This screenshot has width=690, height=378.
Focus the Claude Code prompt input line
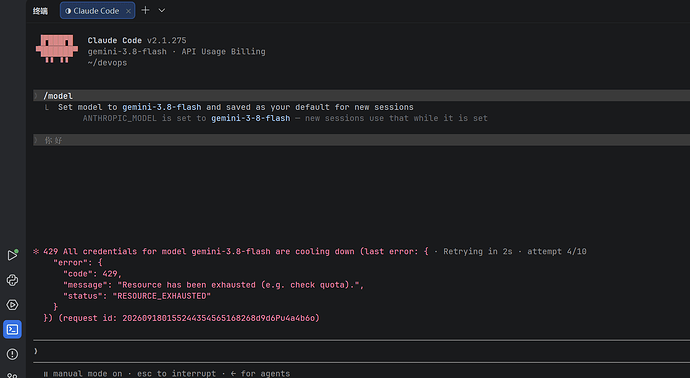(x=361, y=351)
